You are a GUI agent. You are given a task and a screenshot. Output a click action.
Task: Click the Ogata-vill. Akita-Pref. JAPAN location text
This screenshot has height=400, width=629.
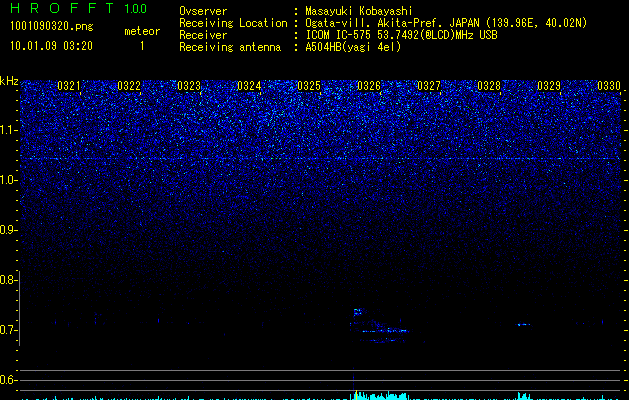coord(446,23)
